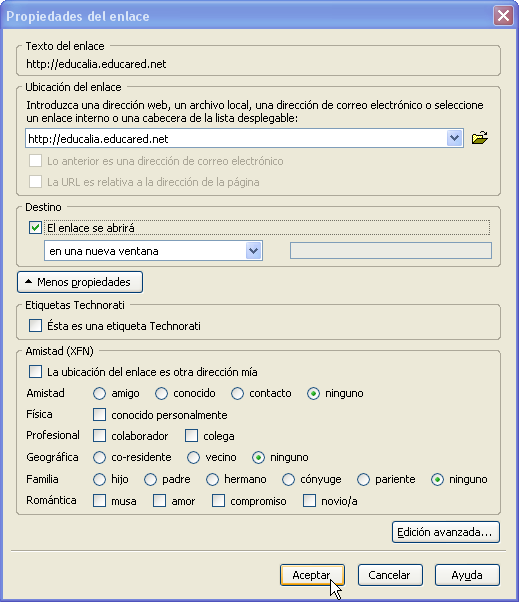
Task: Check the 'colega' professional option
Action: (191, 436)
